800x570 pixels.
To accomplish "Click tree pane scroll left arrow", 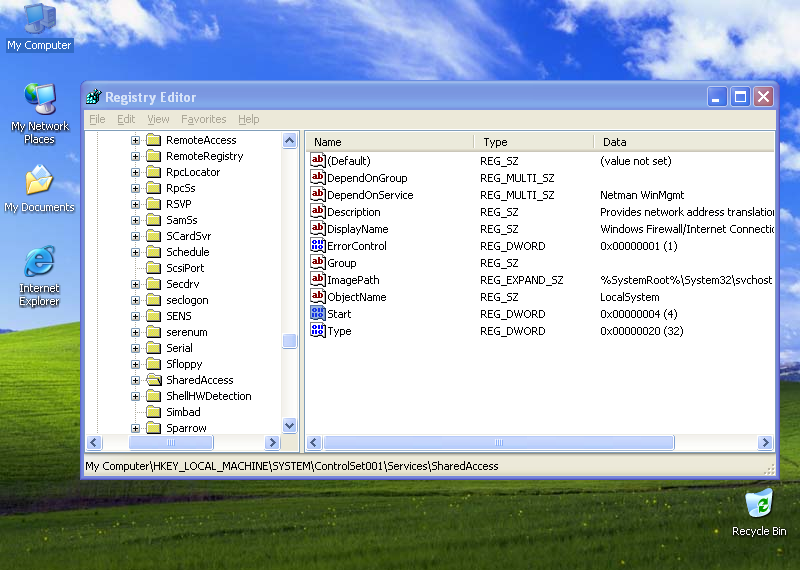I will [94, 442].
